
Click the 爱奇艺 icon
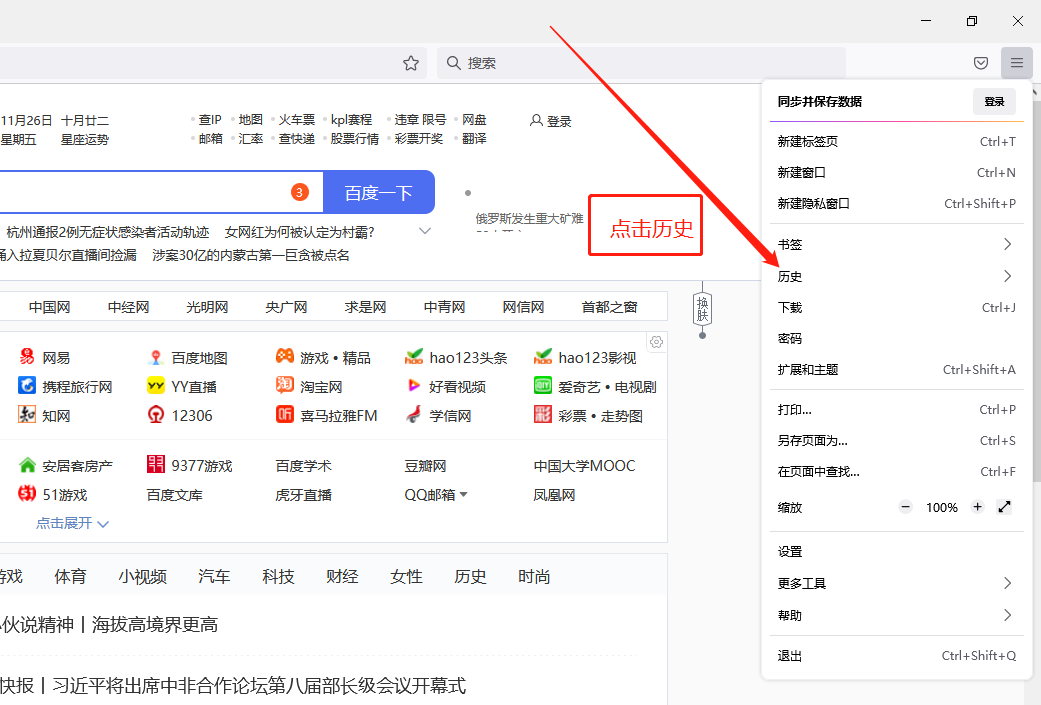tap(542, 386)
